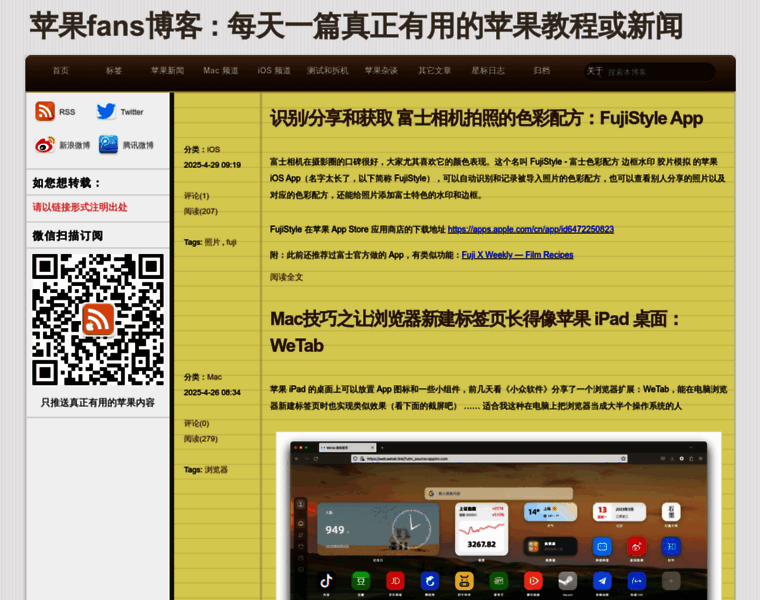Open 苹果杂谈 navigation item
Screen dimensions: 760x600
(x=381, y=71)
